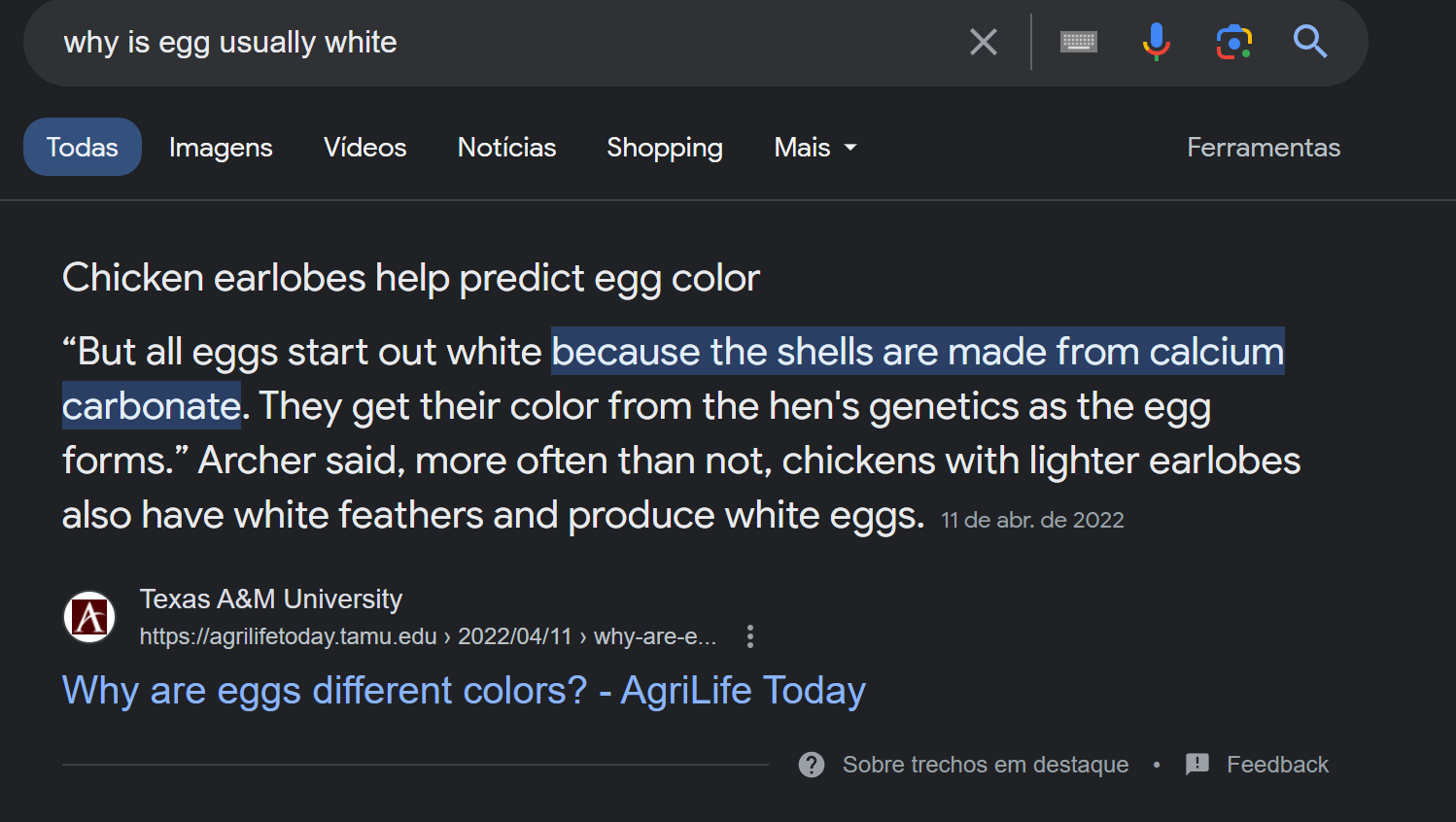This screenshot has height=822, width=1456.
Task: Open the Notícias tab
Action: coord(506,148)
